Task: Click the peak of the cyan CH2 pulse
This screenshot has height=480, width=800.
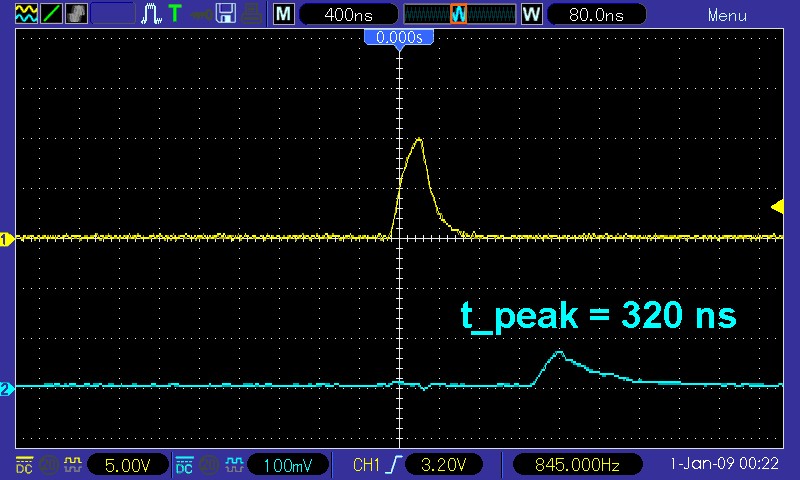Action: (x=560, y=351)
